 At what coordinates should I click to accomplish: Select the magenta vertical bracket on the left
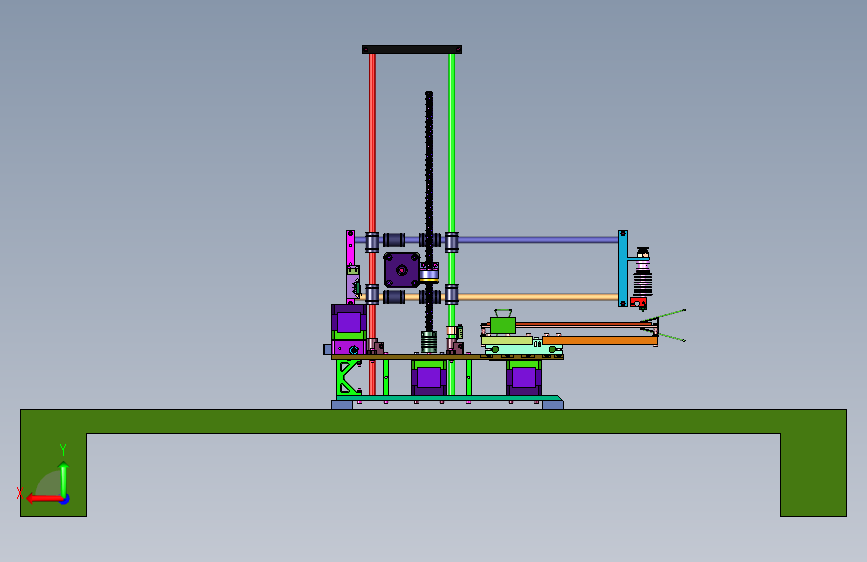click(x=350, y=248)
